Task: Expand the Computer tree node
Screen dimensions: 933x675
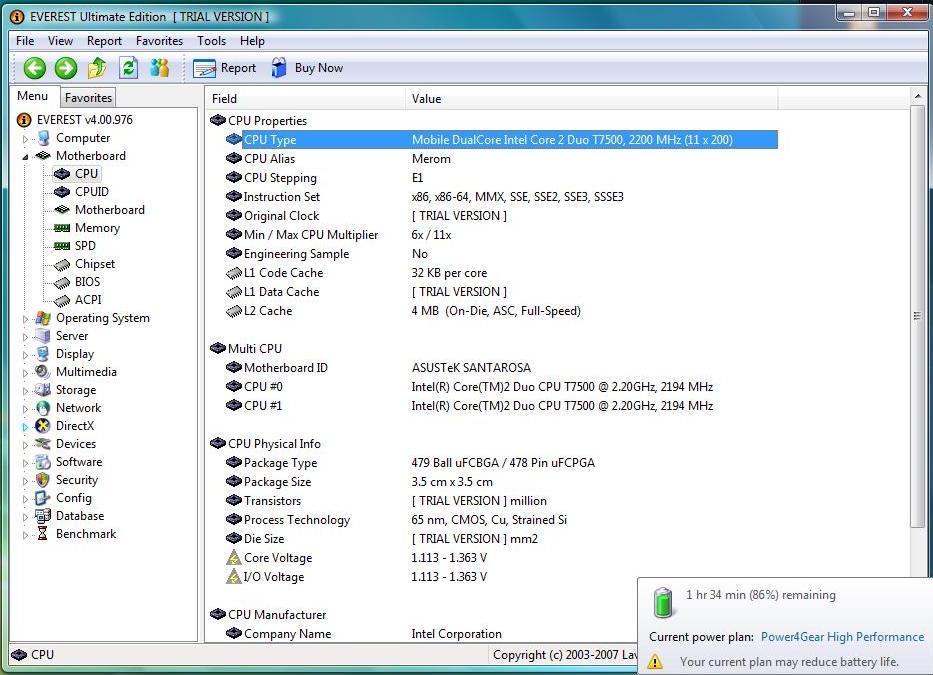Action: tap(25, 139)
